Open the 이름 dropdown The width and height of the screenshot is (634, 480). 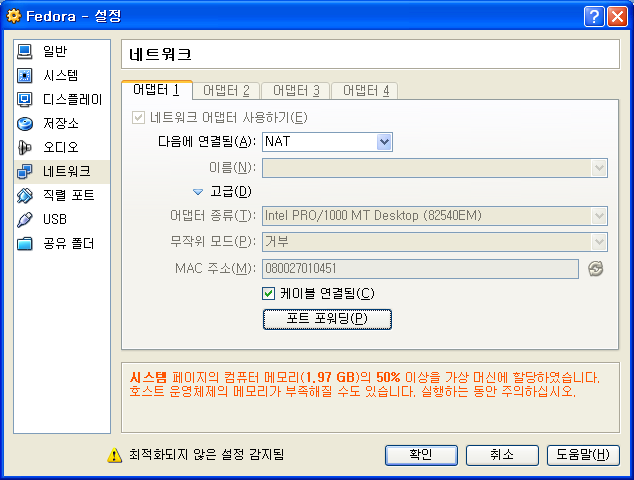tap(435, 168)
